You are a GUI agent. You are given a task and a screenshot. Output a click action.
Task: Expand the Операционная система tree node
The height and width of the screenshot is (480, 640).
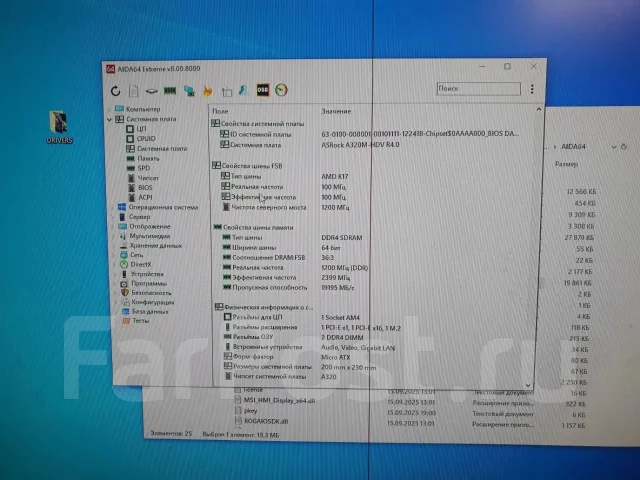pos(112,207)
